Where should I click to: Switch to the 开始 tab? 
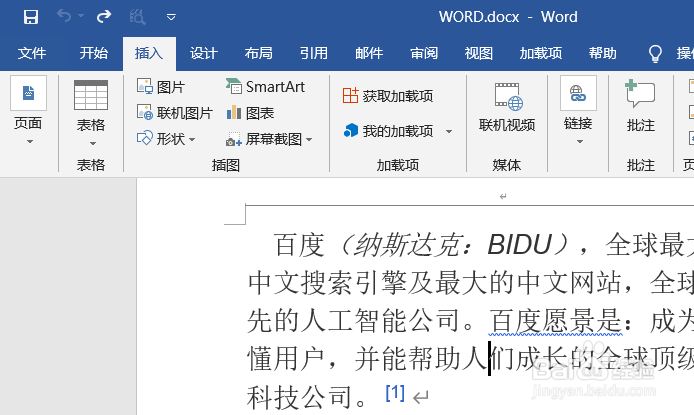point(93,54)
